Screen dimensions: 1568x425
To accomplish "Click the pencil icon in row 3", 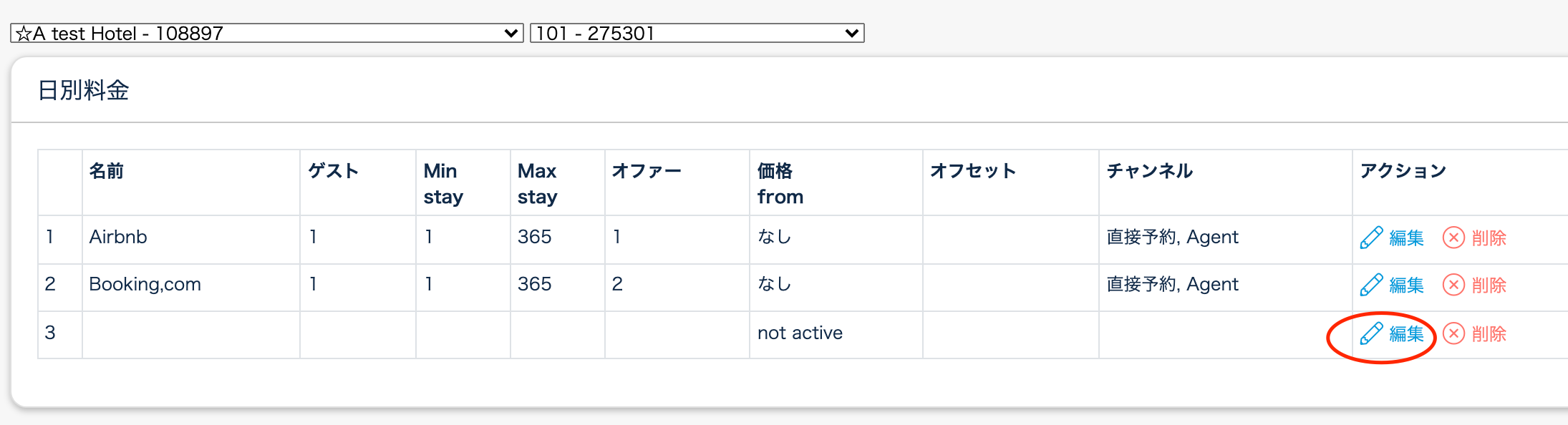I will click(x=1370, y=333).
